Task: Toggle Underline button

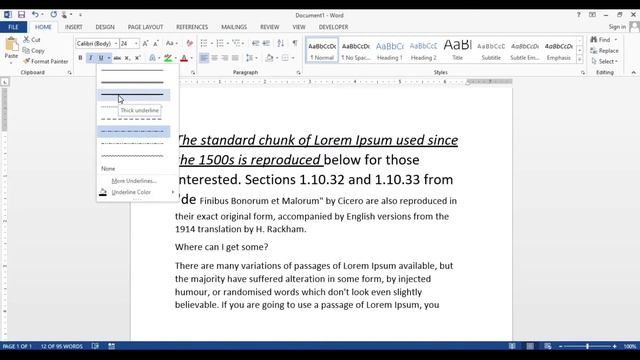Action: click(x=101, y=58)
